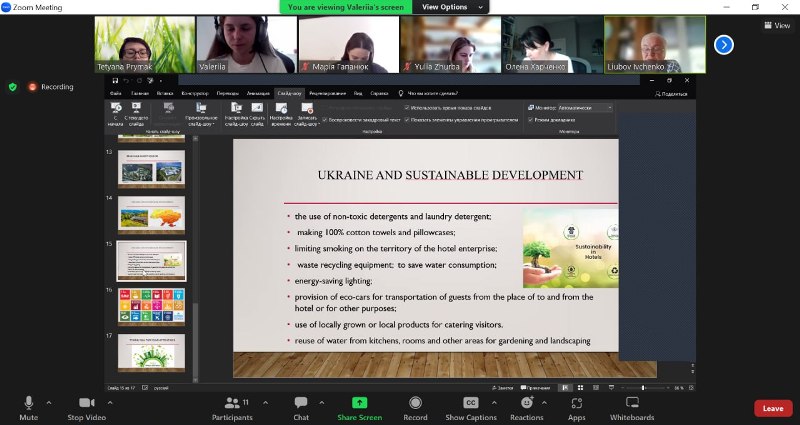The image size is (800, 425).
Task: Click the red Leave button
Action: [772, 408]
